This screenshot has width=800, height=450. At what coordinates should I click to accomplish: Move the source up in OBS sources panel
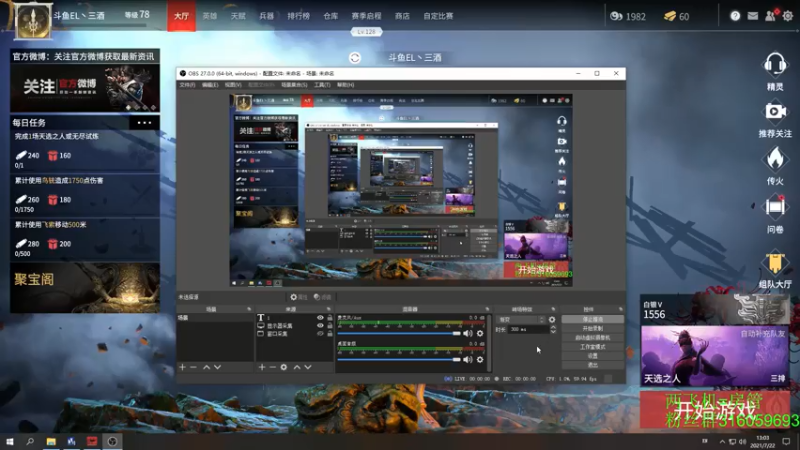click(x=297, y=367)
